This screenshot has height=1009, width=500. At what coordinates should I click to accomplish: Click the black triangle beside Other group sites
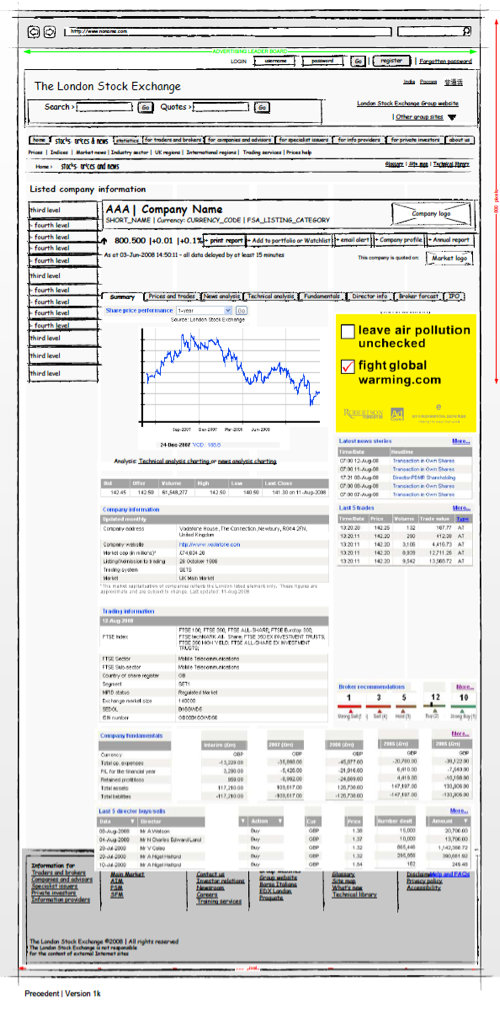452,118
